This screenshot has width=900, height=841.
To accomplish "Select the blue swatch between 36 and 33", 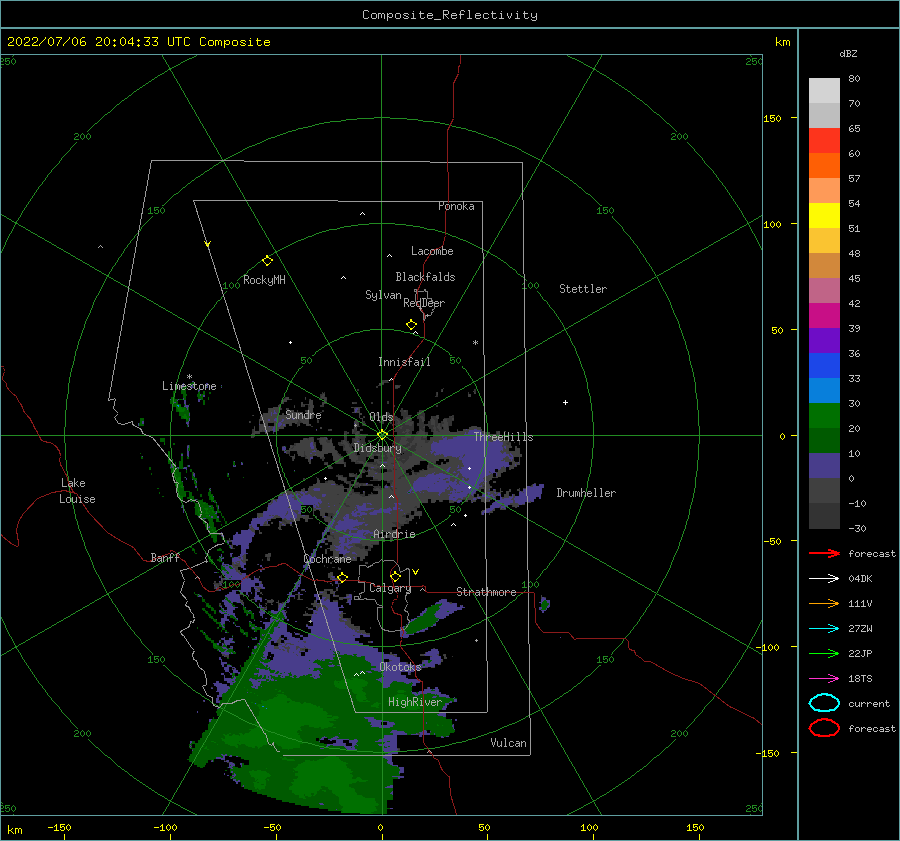I will (824, 366).
